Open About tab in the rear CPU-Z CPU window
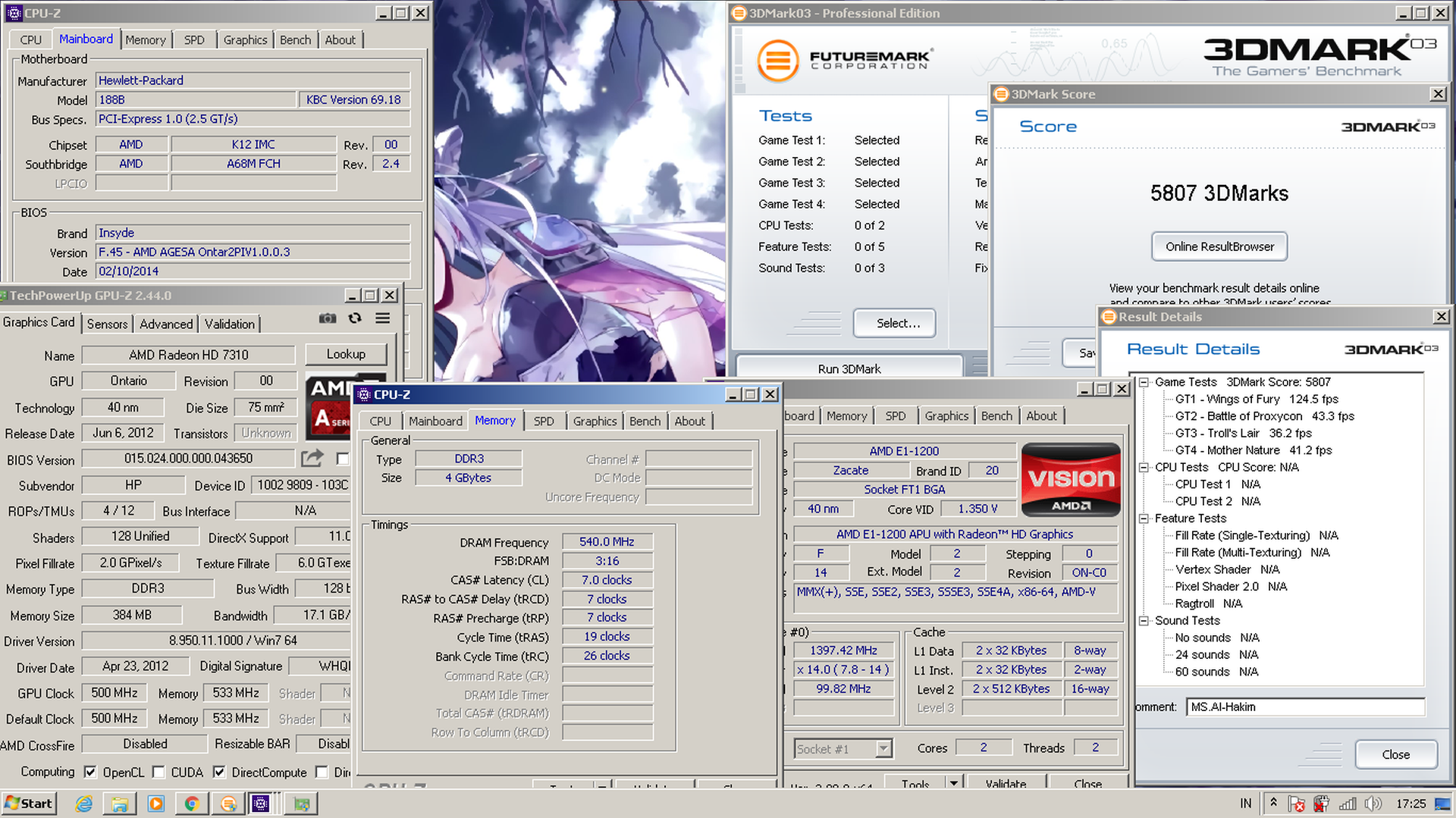Screen dimensions: 1456x818 1041,415
